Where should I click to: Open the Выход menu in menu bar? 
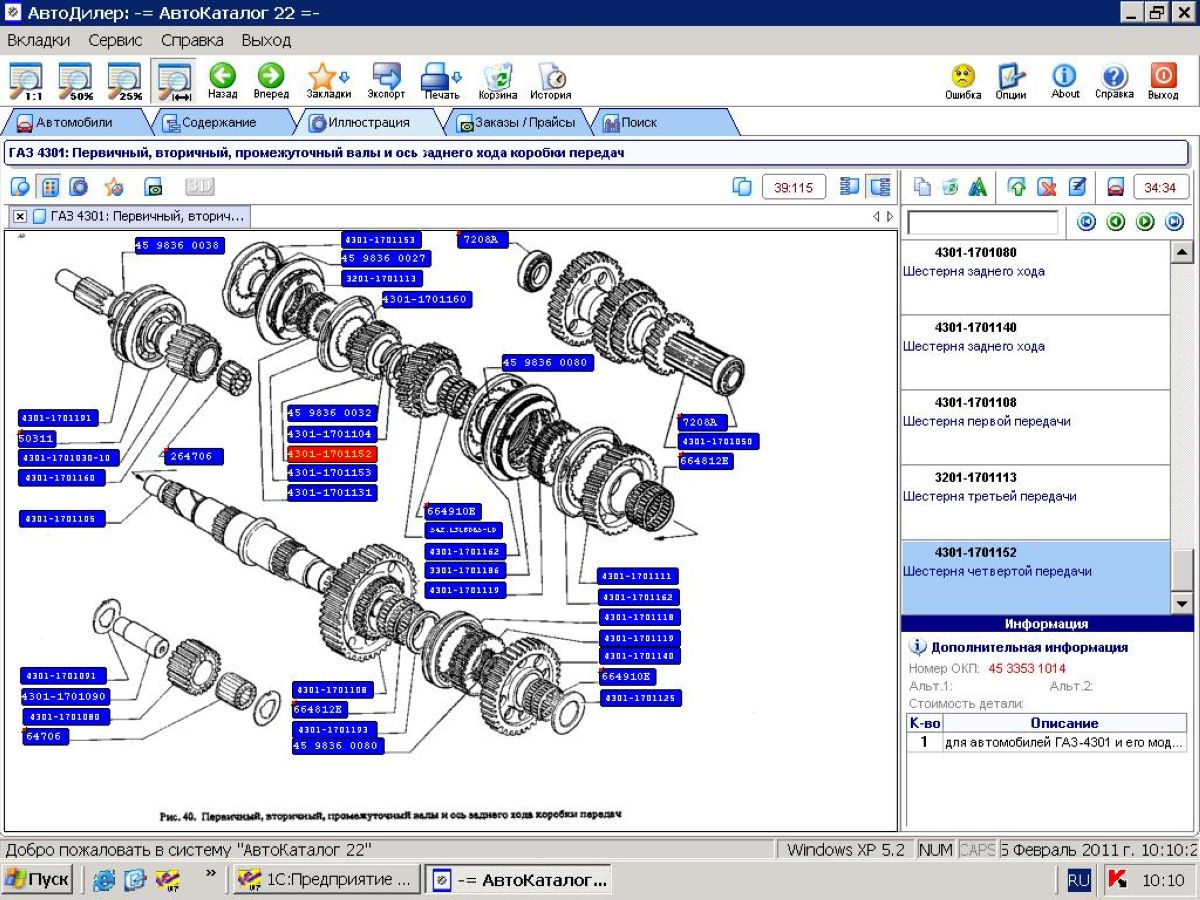266,40
